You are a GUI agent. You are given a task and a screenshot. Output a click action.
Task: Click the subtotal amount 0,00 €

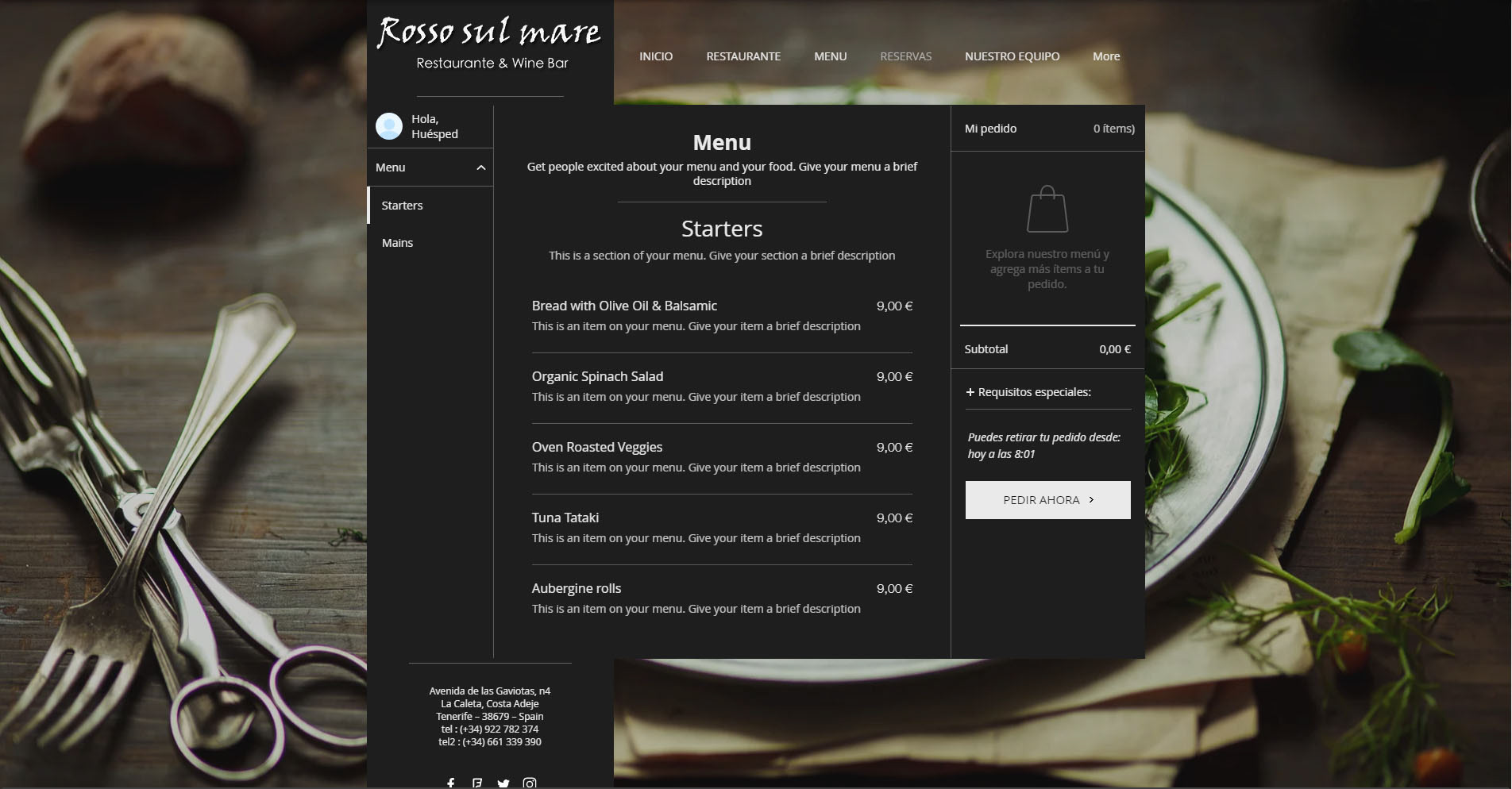coord(1115,349)
